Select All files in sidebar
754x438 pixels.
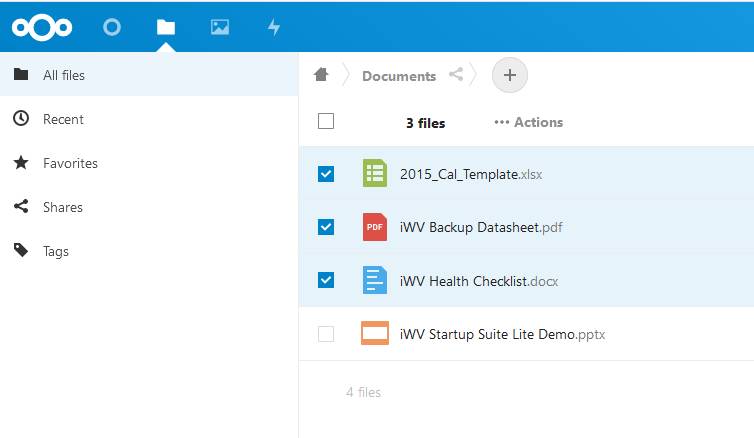(x=149, y=75)
